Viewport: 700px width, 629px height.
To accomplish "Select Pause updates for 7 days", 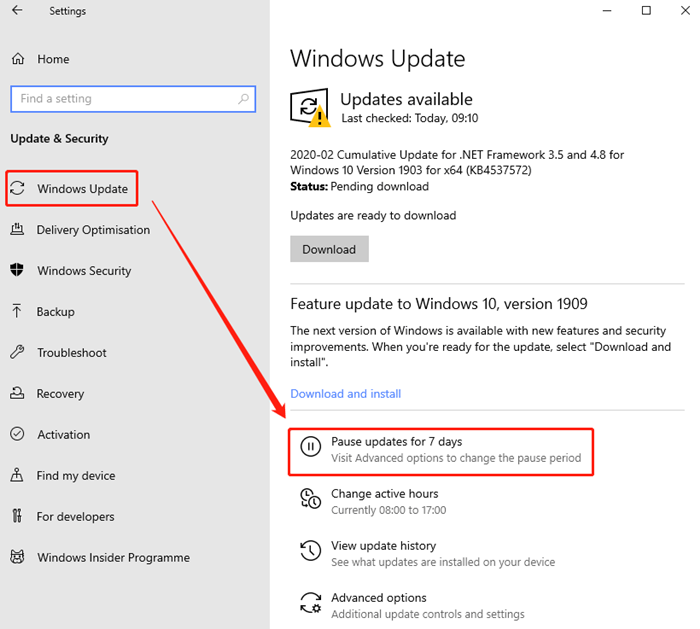I will (396, 442).
